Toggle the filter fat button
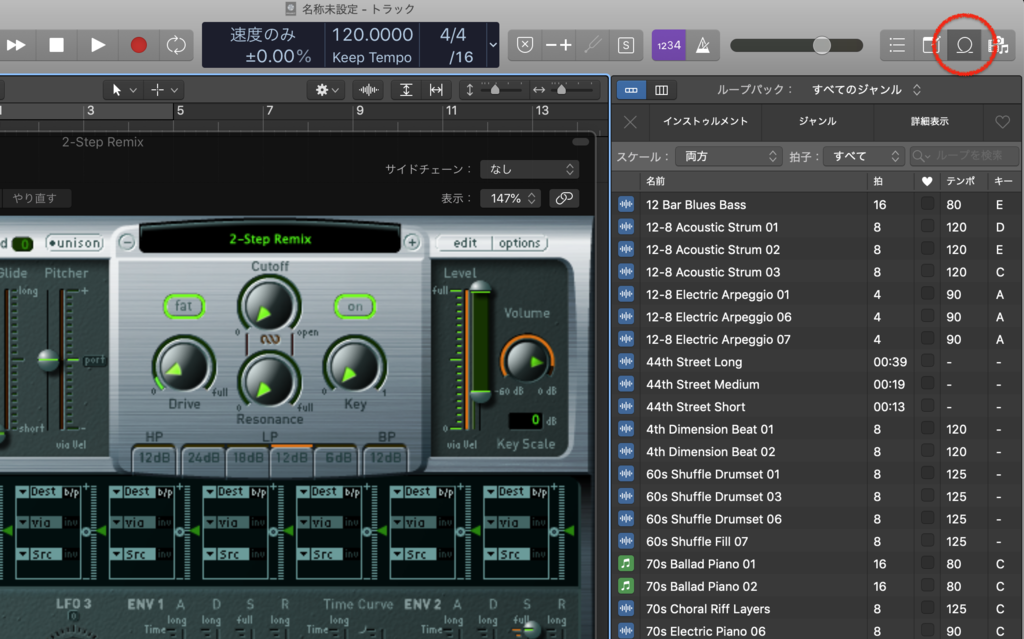 pos(184,306)
